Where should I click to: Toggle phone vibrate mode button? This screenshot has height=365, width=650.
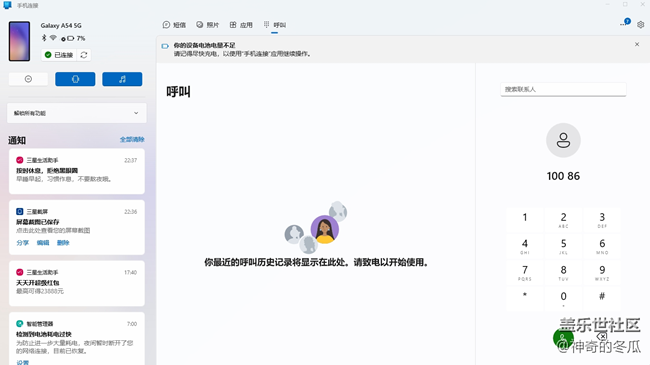coord(75,79)
